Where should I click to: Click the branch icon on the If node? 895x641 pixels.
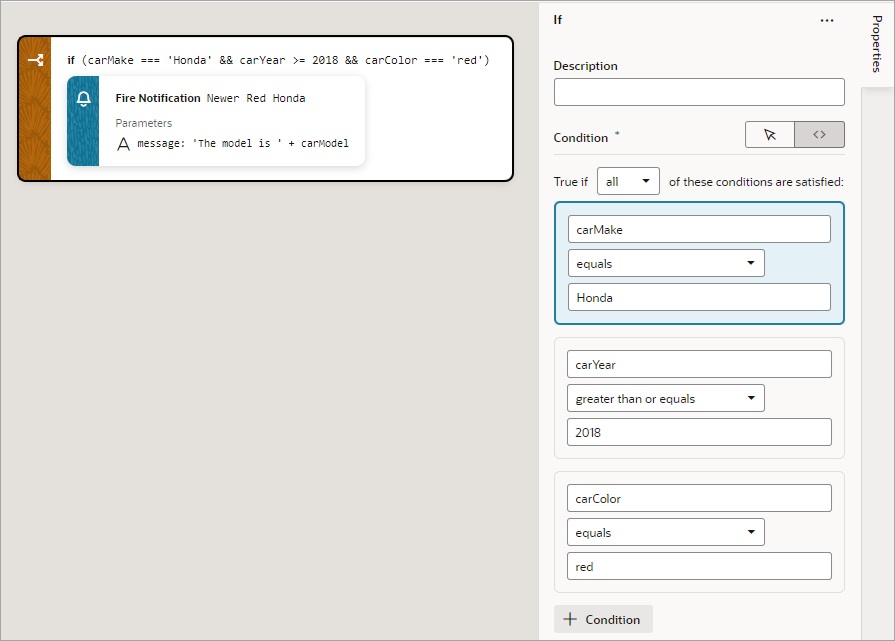34,60
